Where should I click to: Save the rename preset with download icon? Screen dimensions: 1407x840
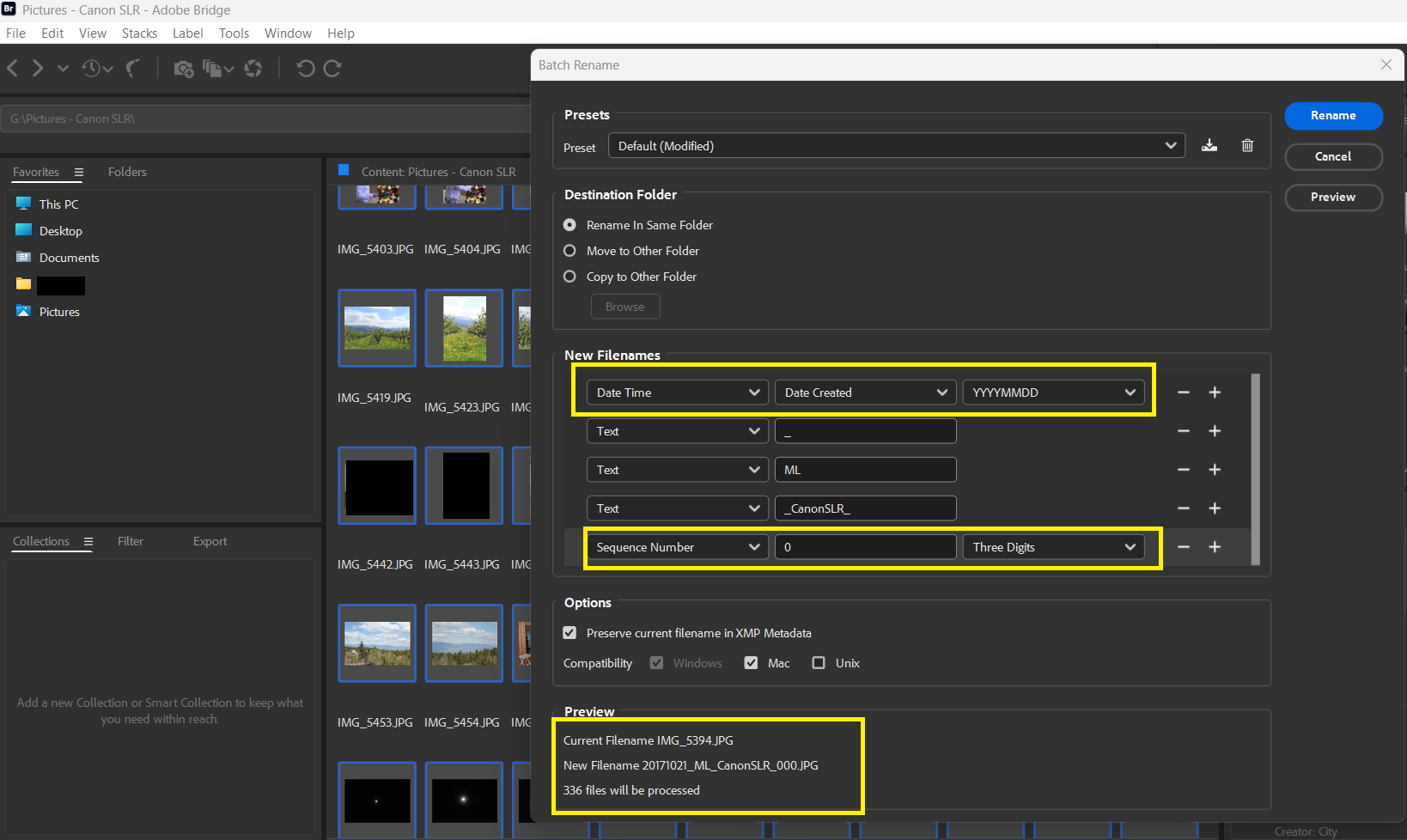pos(1209,145)
